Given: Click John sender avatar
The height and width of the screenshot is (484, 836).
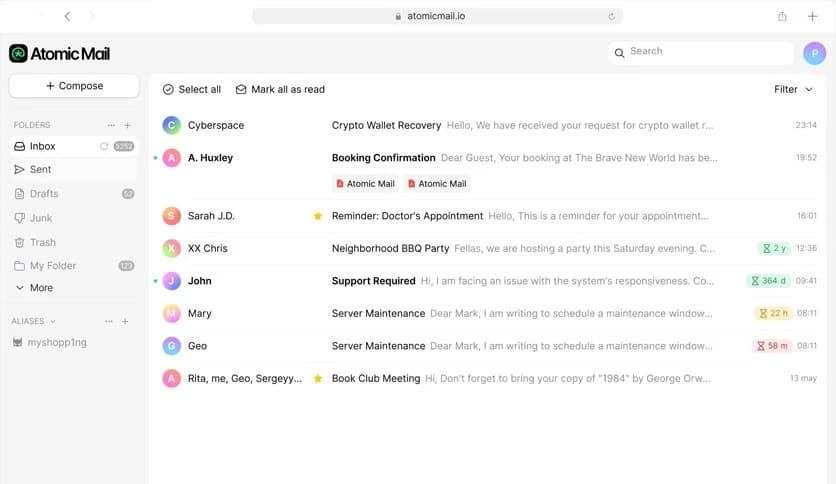Looking at the screenshot, I should pos(171,281).
